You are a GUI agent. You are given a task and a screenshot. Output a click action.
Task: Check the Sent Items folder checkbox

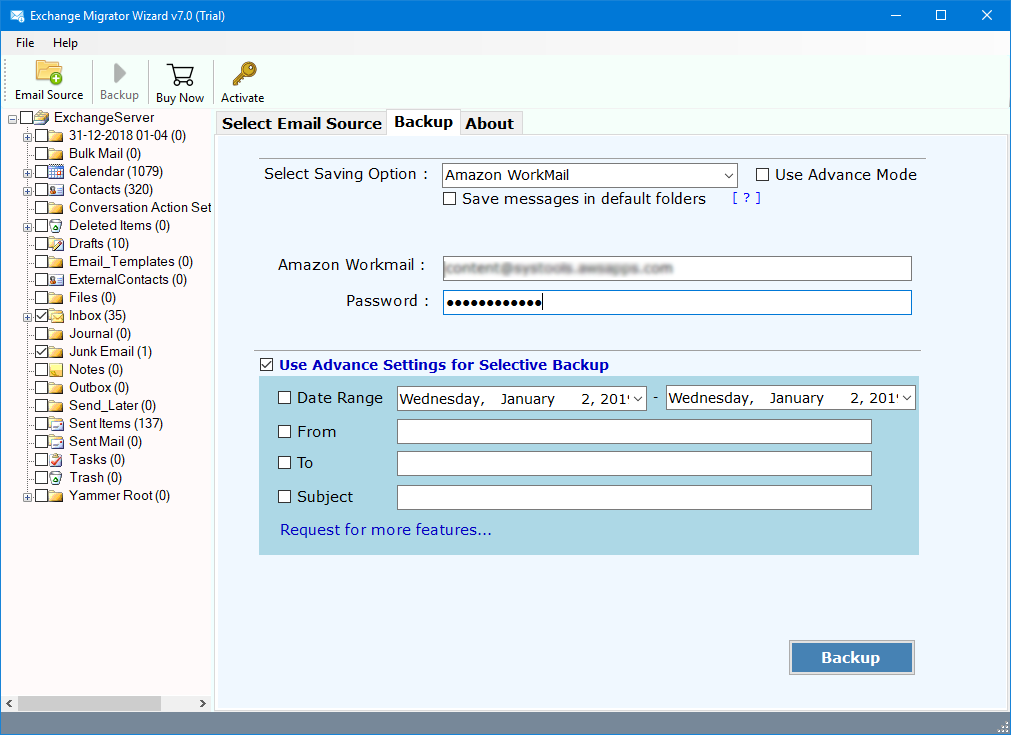pyautogui.click(x=42, y=424)
